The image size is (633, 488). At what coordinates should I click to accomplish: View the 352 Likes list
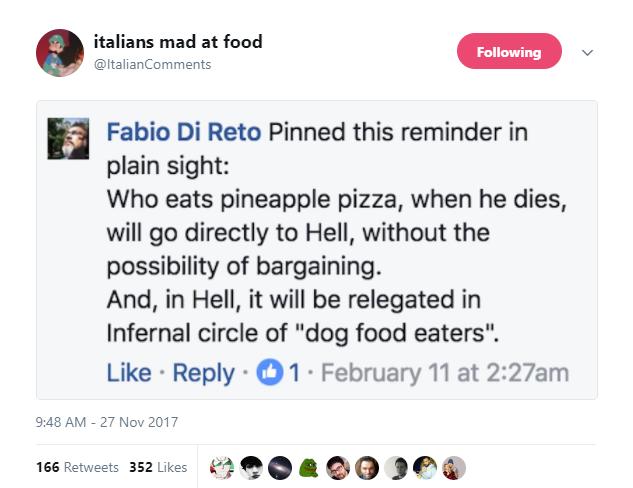[x=158, y=467]
